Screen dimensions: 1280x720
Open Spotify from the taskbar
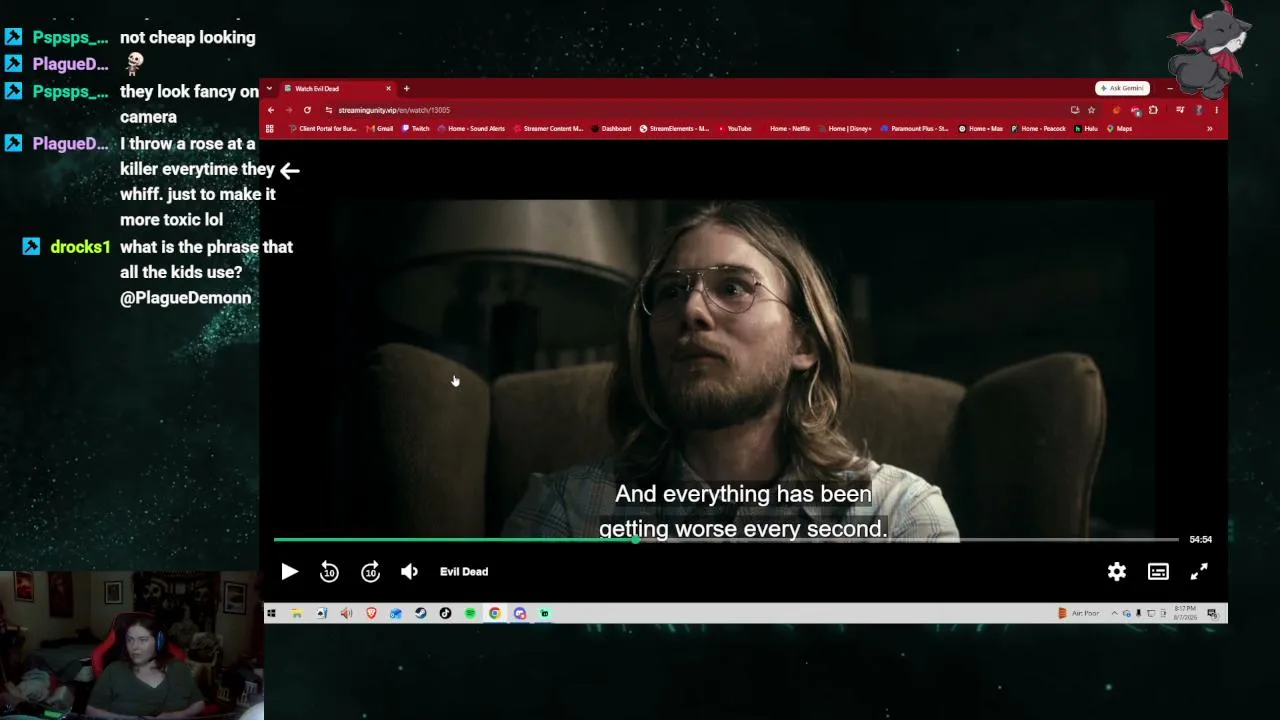(470, 614)
